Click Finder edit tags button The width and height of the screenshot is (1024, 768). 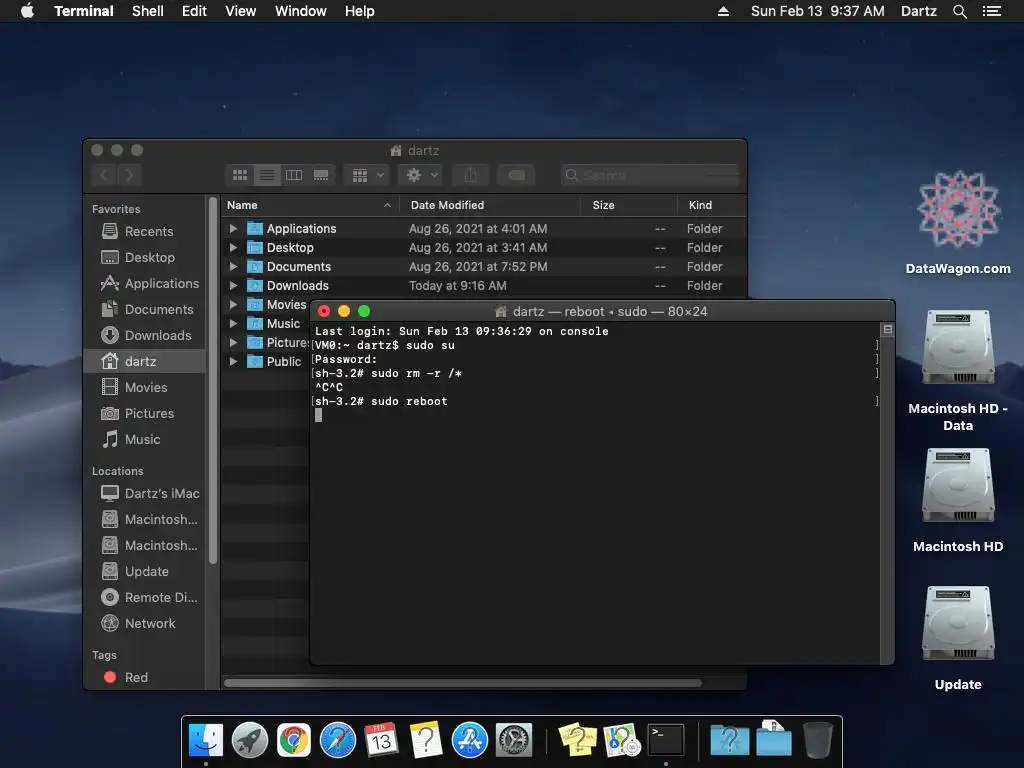[516, 175]
